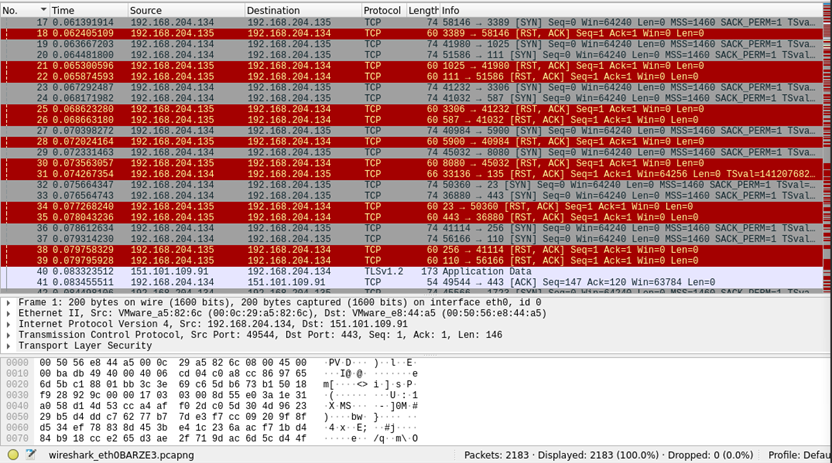This screenshot has width=832, height=463.
Task: Sort packets by the Time column header
Action: click(85, 9)
